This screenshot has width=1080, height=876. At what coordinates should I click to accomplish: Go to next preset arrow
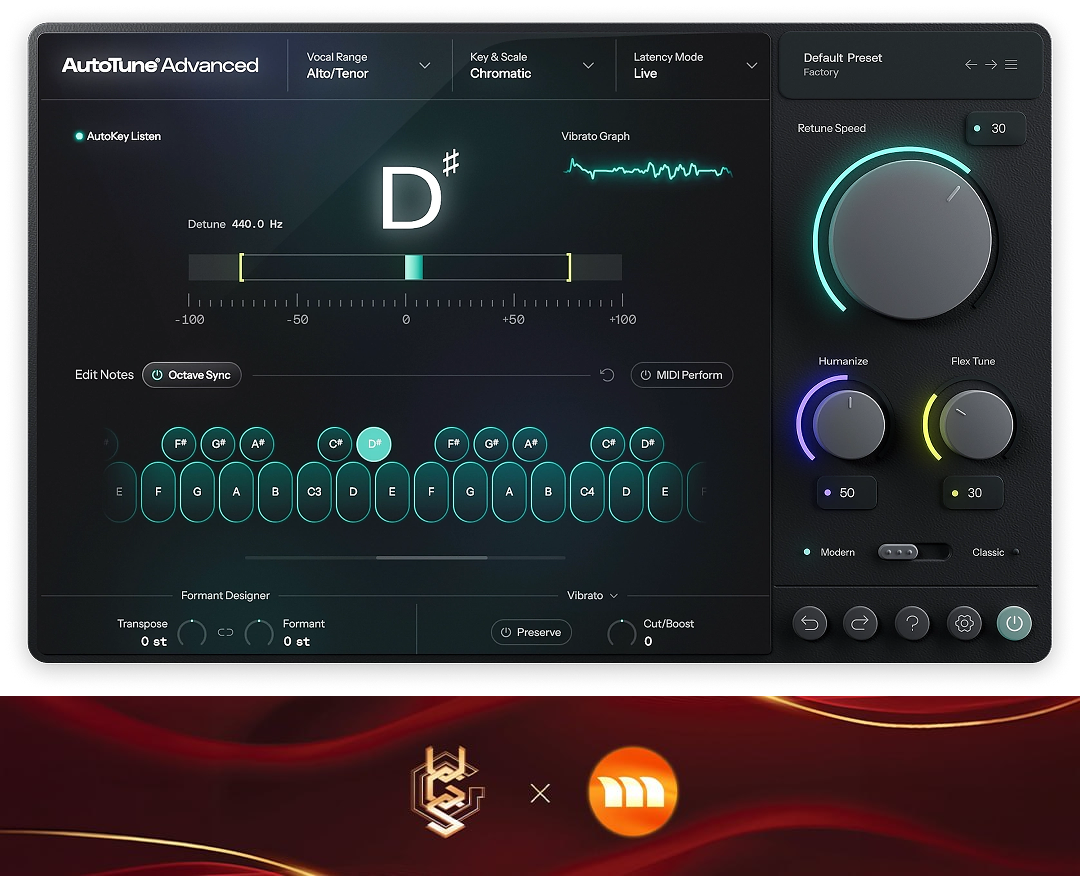tap(991, 65)
